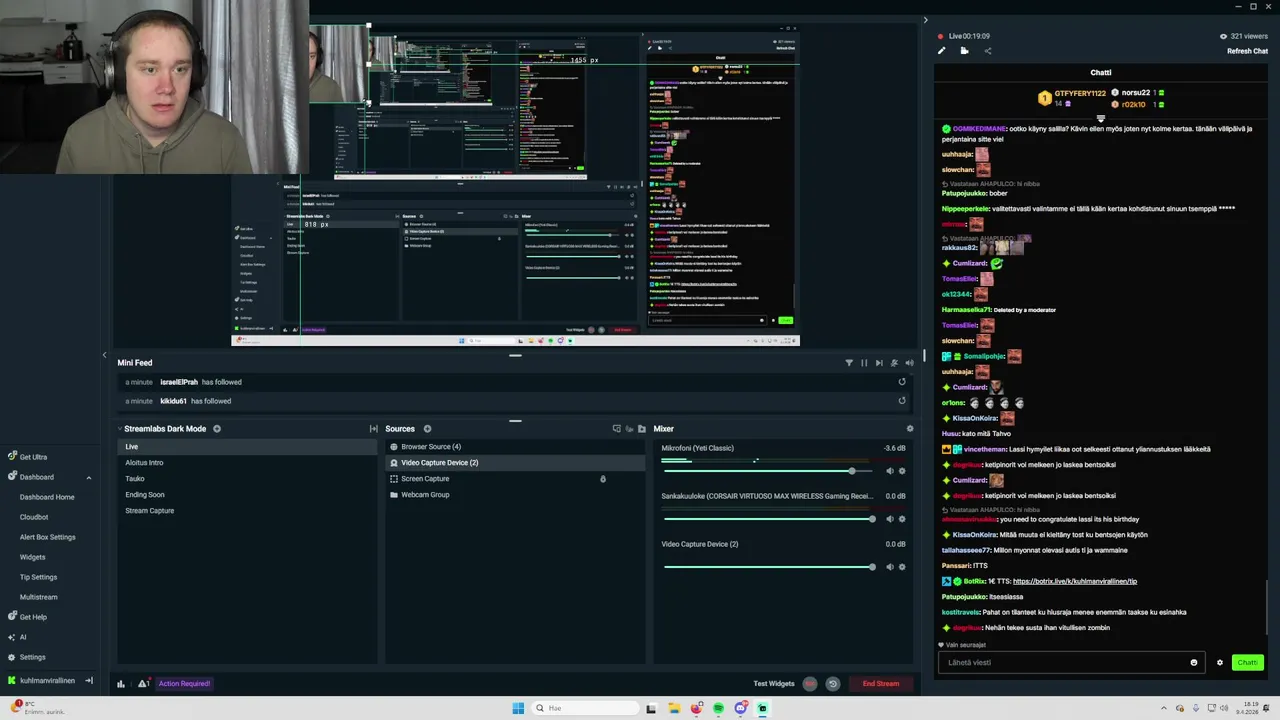Open Multistream in sidebar

(x=39, y=597)
